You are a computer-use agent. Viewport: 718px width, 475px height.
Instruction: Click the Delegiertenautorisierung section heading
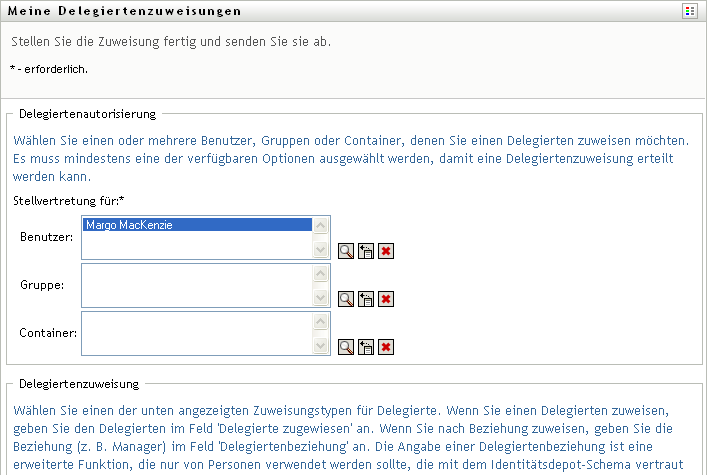[x=87, y=114]
